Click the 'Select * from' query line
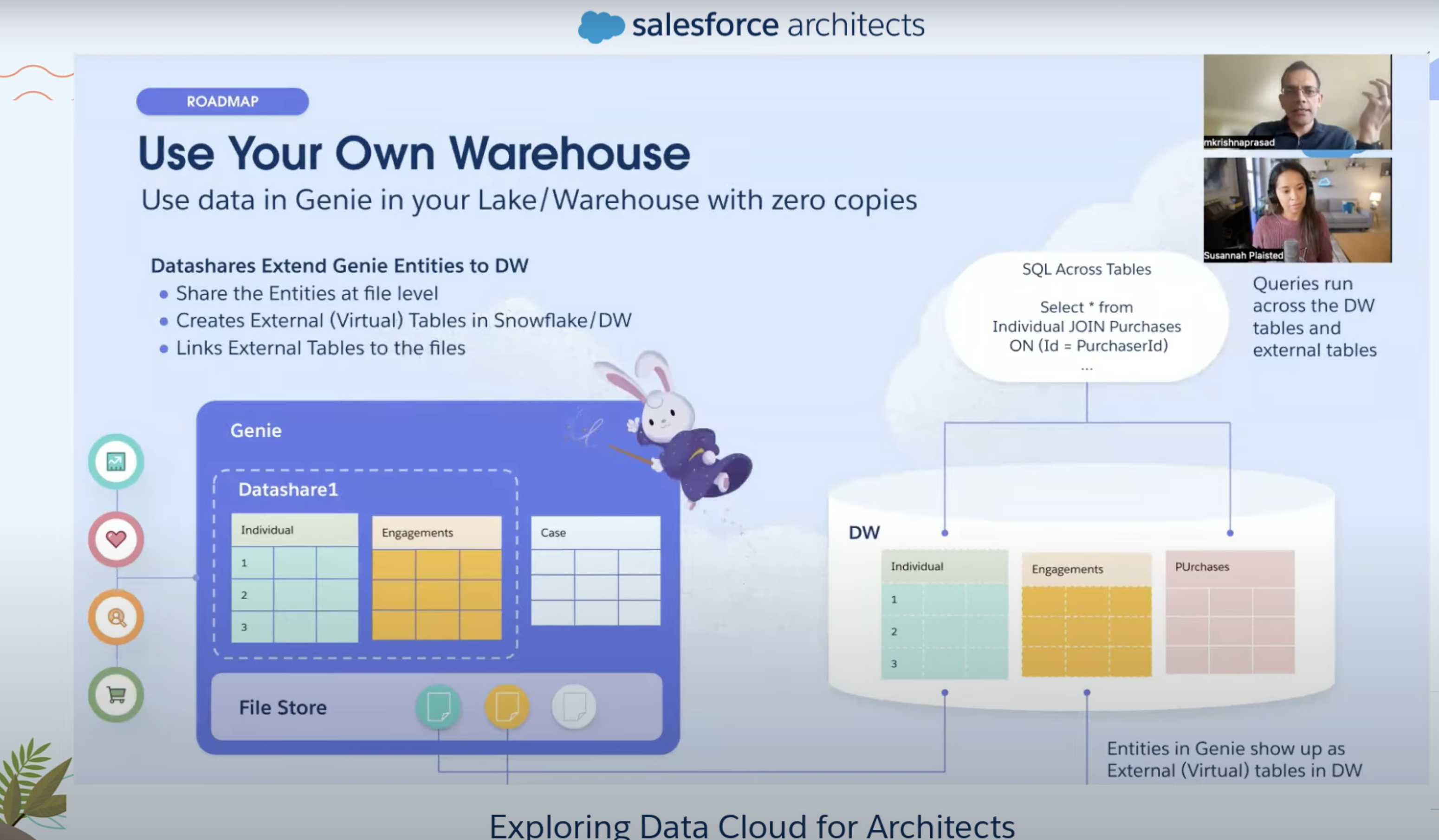 coord(1086,307)
